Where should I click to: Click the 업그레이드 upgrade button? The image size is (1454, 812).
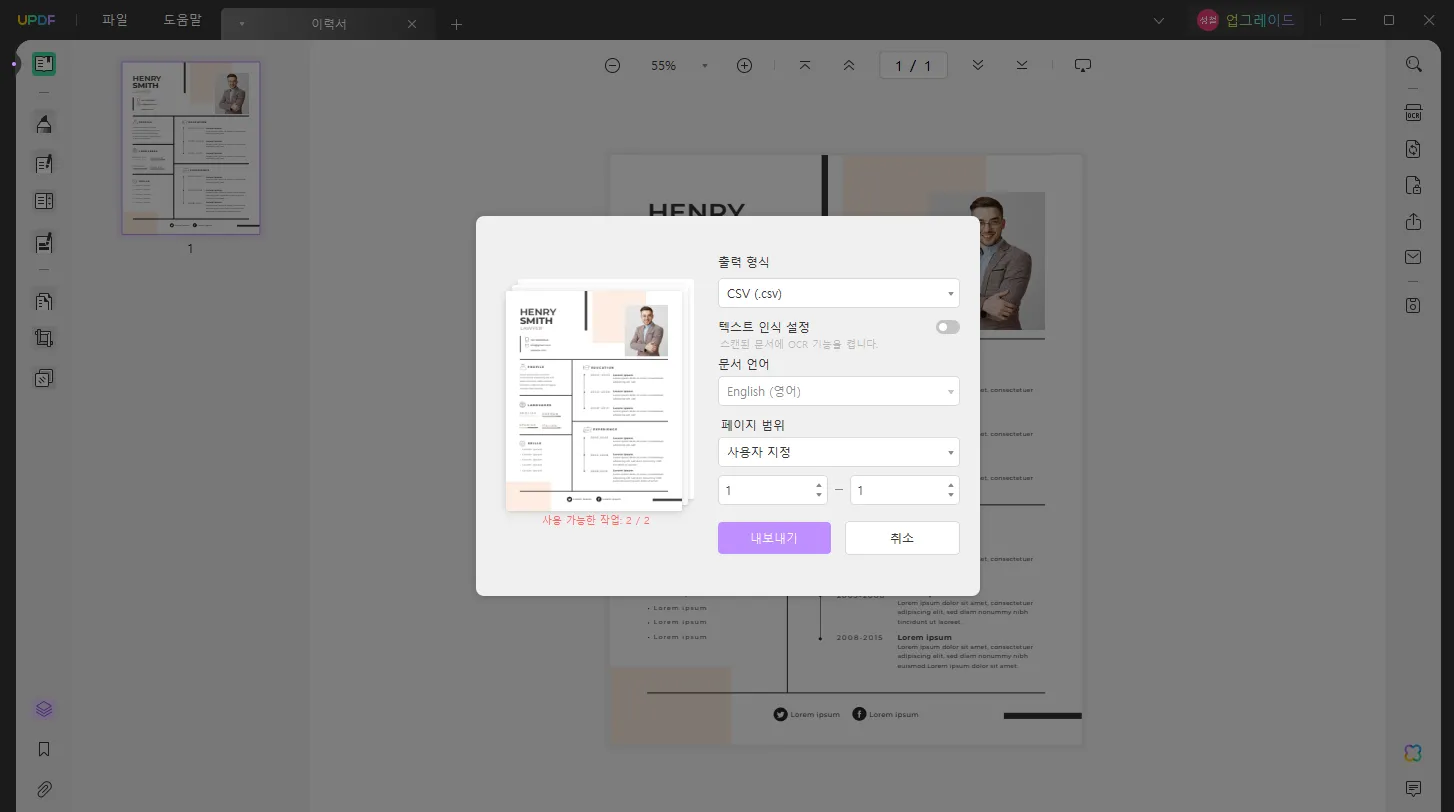coord(1247,20)
